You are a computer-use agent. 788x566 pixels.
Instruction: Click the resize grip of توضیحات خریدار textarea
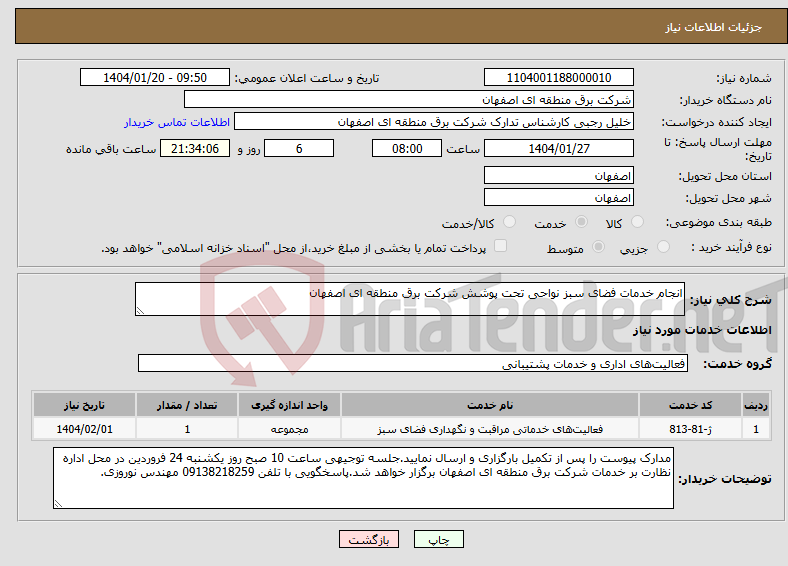click(x=58, y=504)
